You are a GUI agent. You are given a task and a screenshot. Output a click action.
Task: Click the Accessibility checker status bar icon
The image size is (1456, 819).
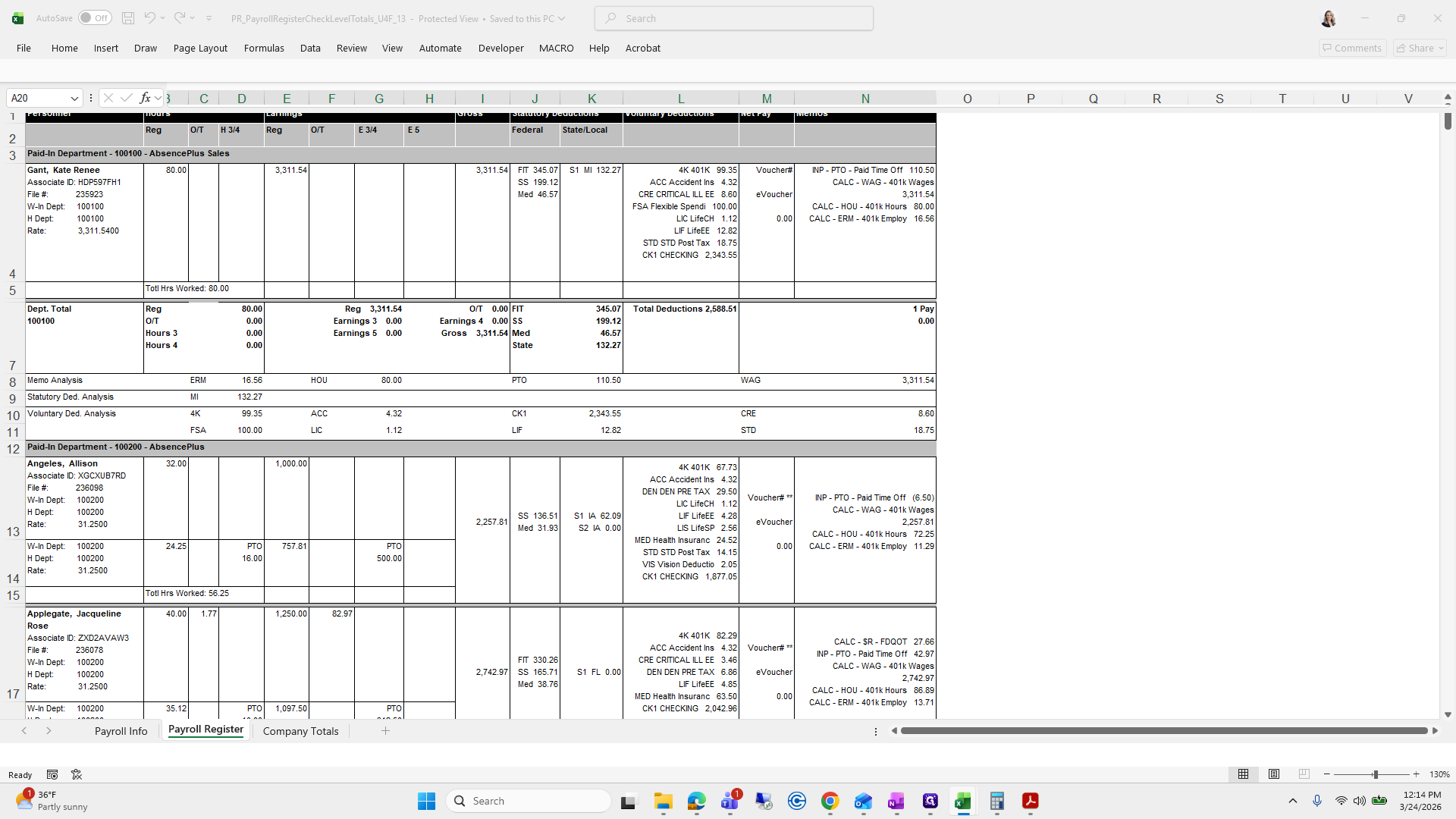click(x=77, y=774)
